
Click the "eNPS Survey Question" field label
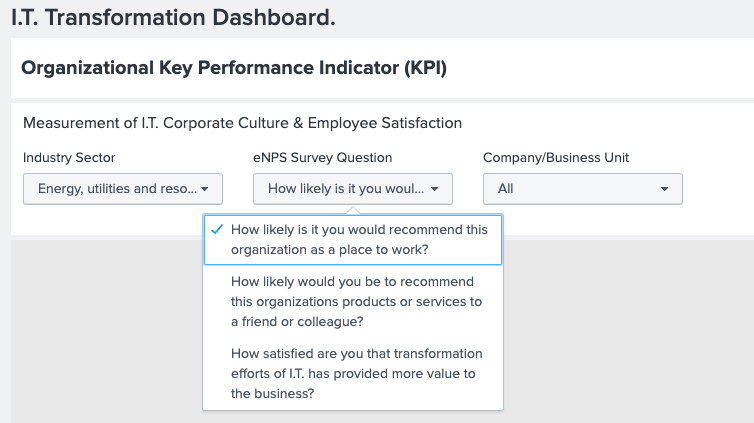point(322,158)
